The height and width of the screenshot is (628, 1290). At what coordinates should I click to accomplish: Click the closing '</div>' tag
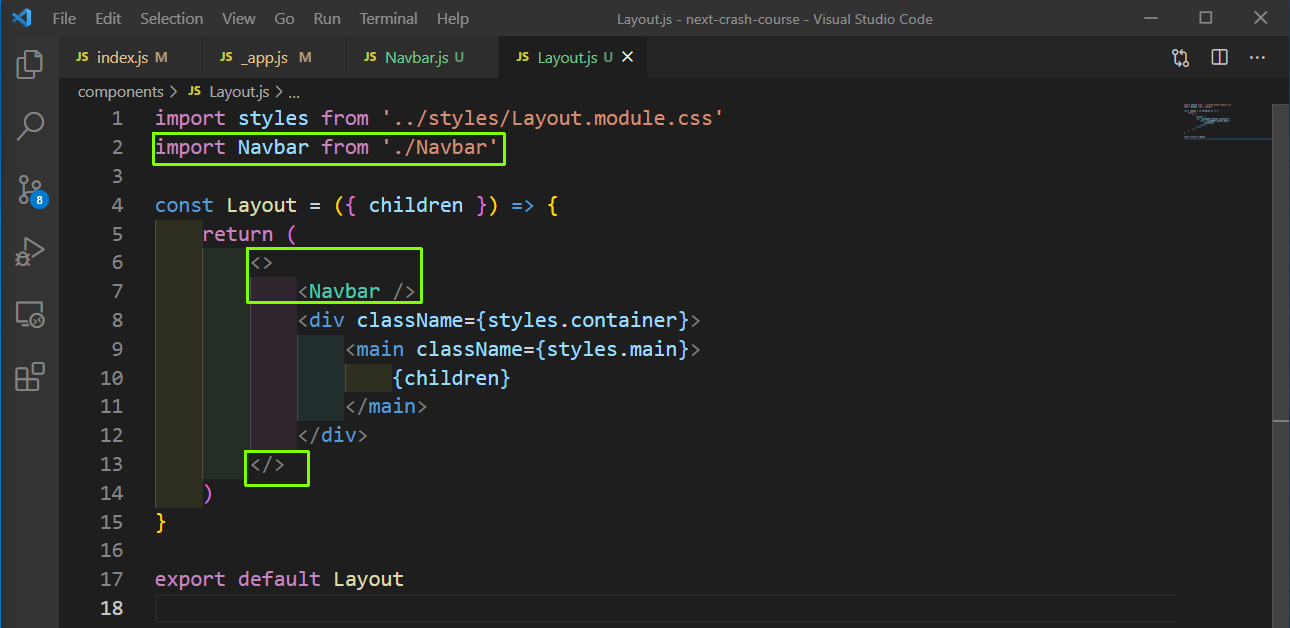click(x=333, y=436)
